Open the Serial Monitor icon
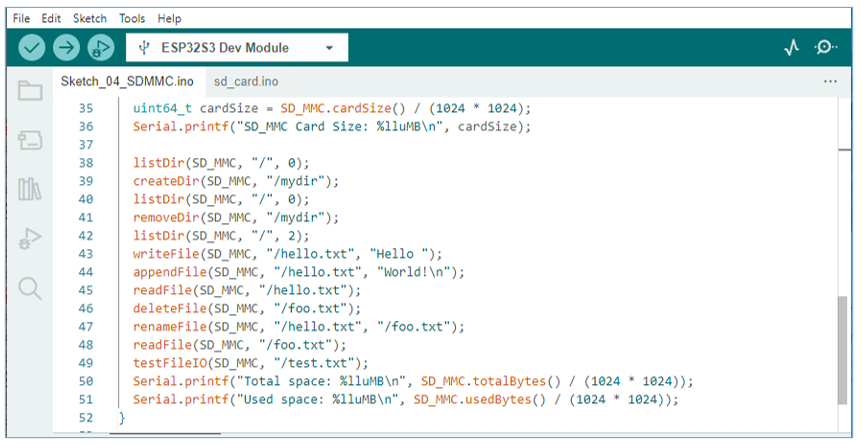Viewport: 862px width, 444px height. pos(826,47)
